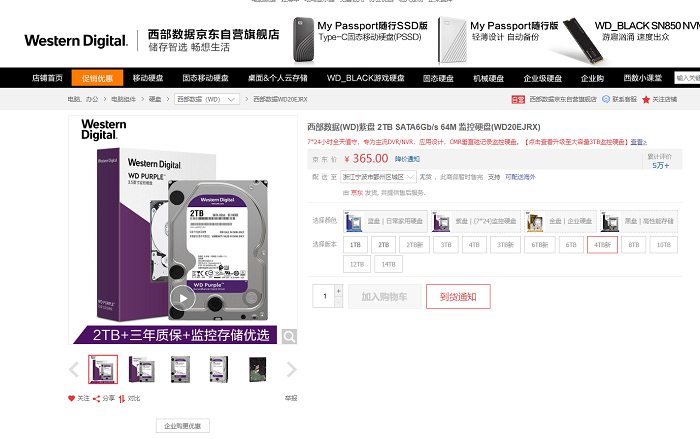This screenshot has height=439, width=700.
Task: Click the 到货通知 button
Action: point(458,297)
